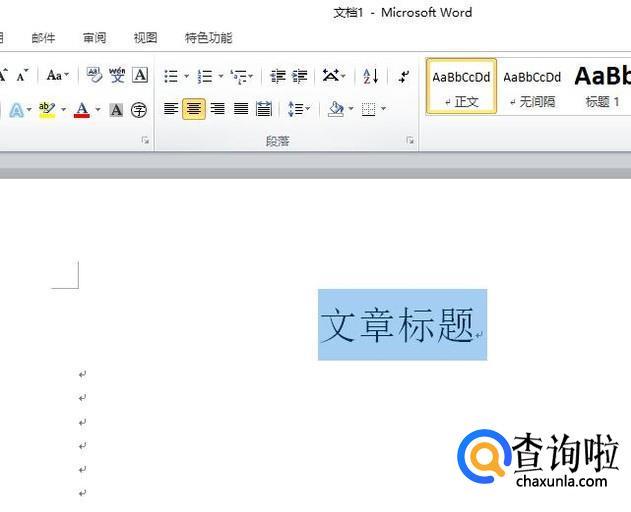Viewport: 631px width, 512px height.
Task: Align text left
Action: (171, 109)
